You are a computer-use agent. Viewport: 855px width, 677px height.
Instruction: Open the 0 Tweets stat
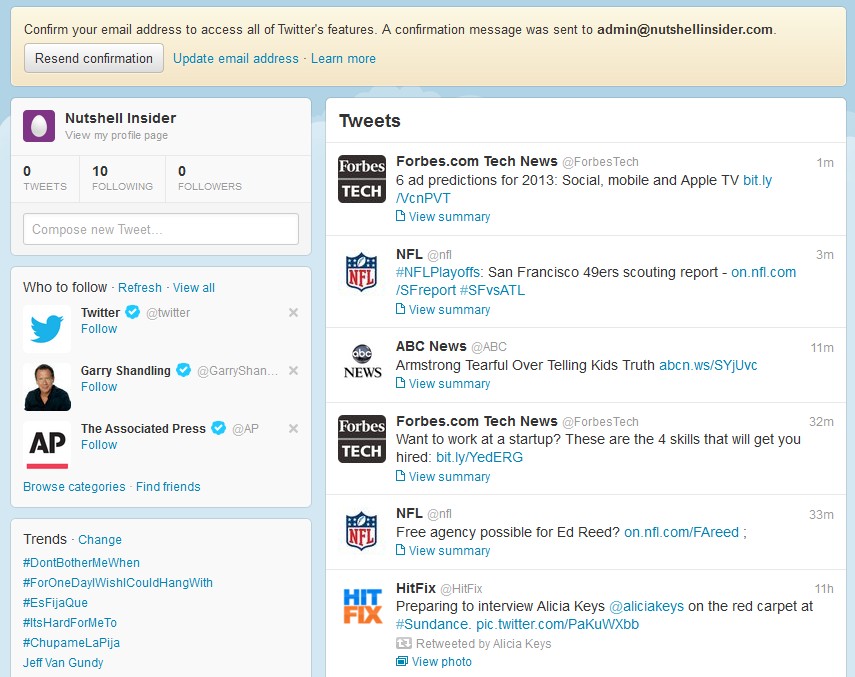(45, 178)
